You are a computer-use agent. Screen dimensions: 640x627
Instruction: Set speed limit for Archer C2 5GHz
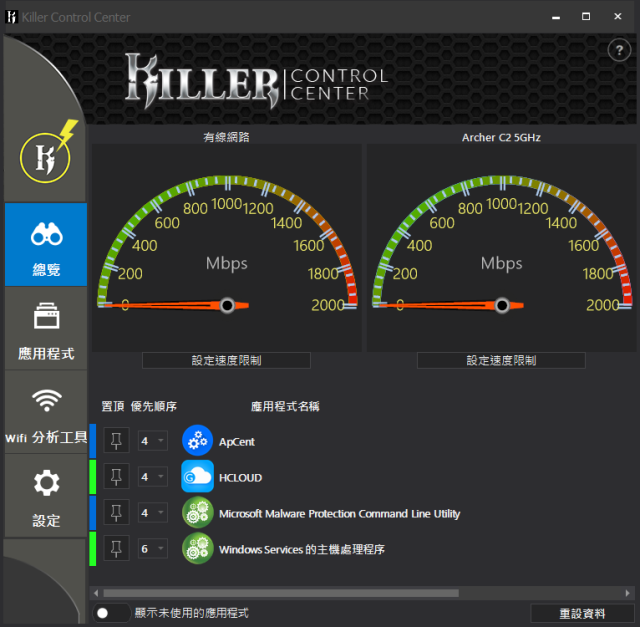coord(501,360)
